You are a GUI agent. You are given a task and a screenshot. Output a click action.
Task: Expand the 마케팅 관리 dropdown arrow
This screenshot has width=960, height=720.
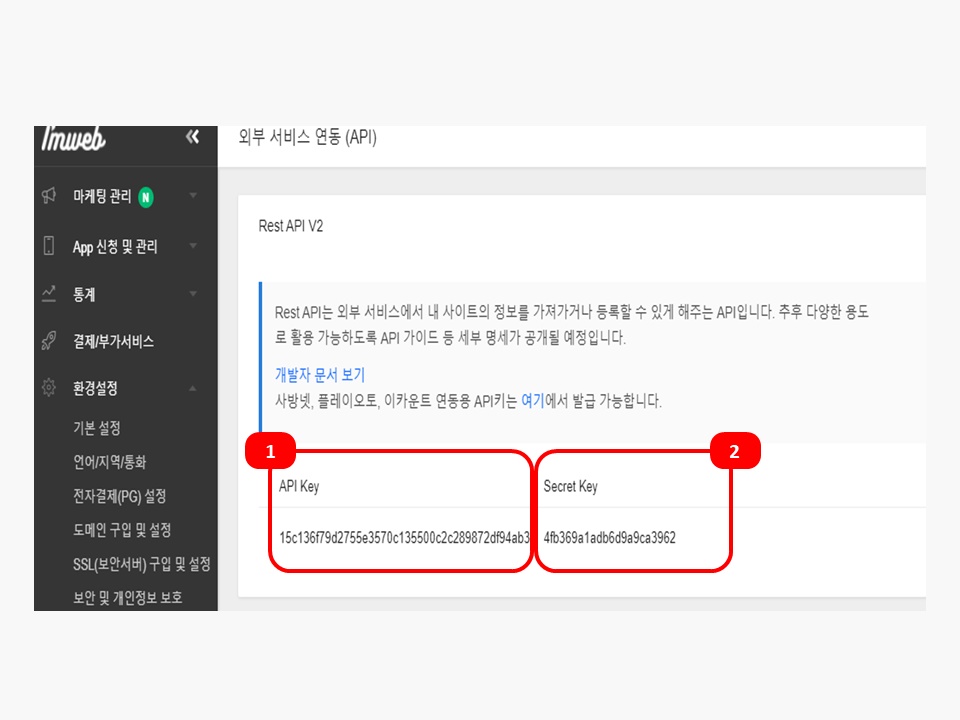coord(193,196)
